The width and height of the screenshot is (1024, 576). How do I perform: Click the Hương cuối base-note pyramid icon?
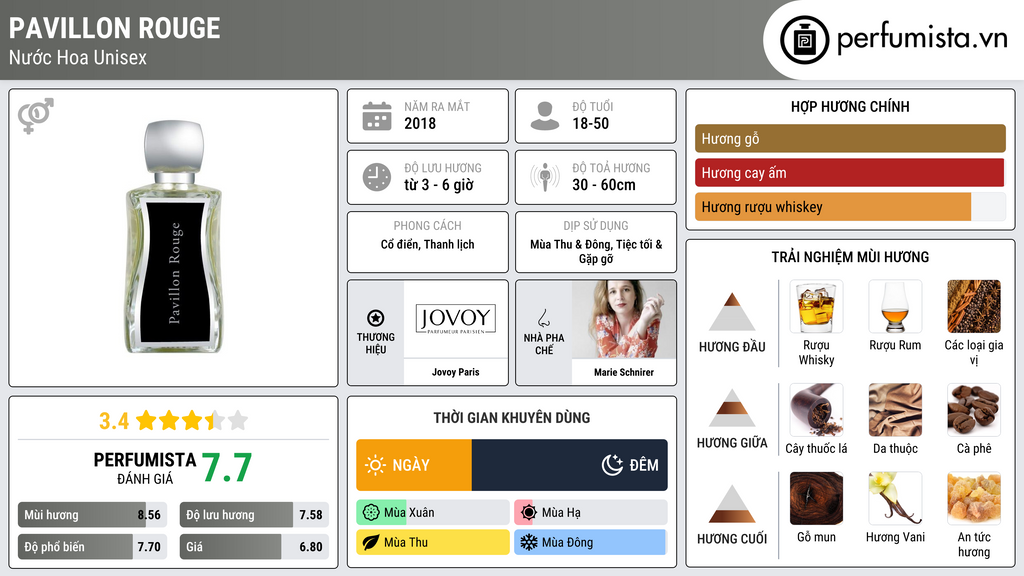pos(732,504)
